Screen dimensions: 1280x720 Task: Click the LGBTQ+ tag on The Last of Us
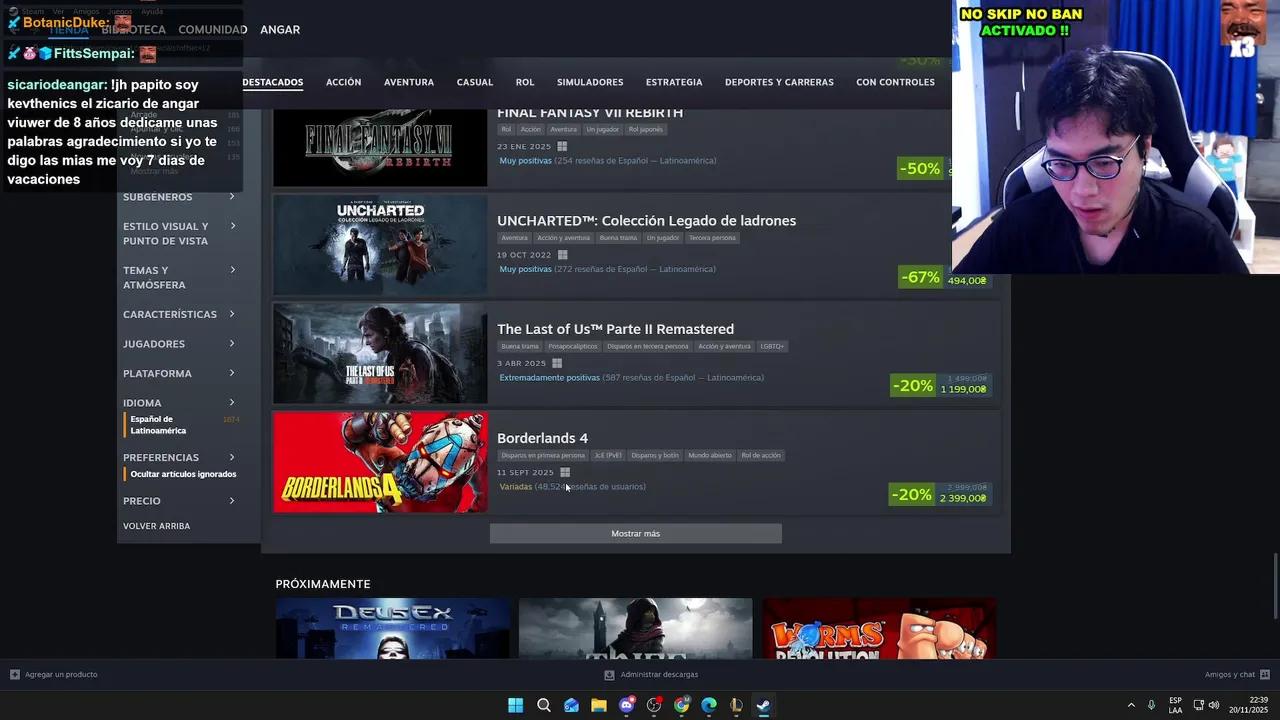click(x=772, y=346)
